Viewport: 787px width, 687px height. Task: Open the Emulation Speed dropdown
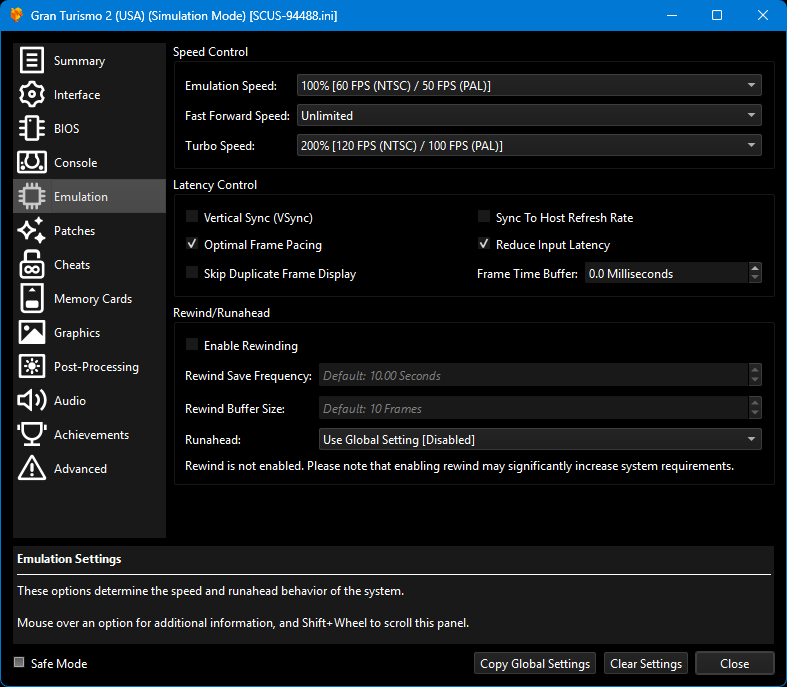(x=529, y=86)
